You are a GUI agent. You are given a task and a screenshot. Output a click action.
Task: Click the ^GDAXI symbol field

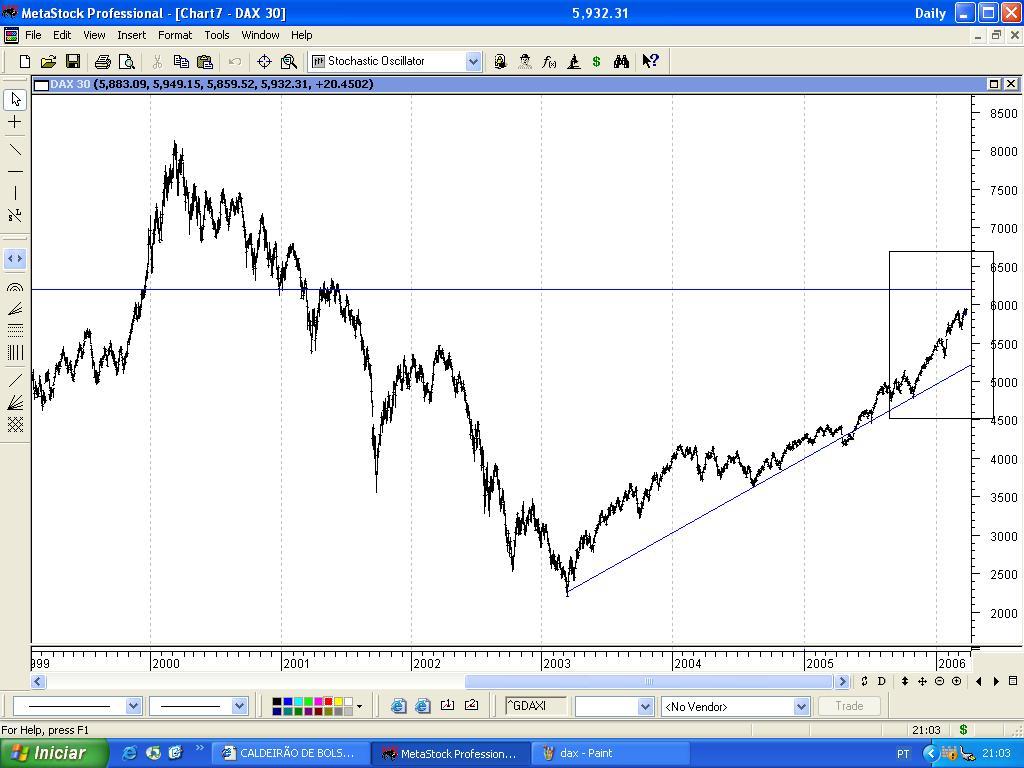pos(536,706)
